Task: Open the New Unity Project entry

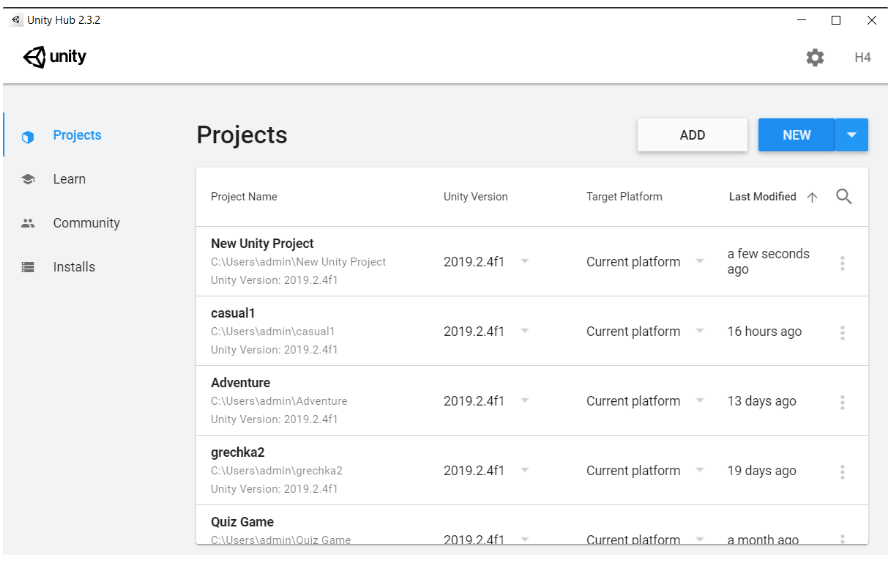Action: click(262, 243)
